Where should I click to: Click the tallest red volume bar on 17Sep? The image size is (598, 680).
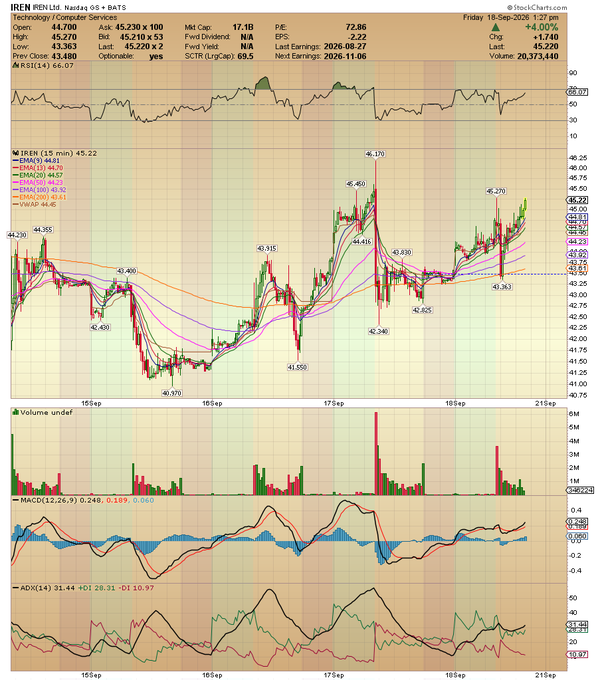pos(376,453)
